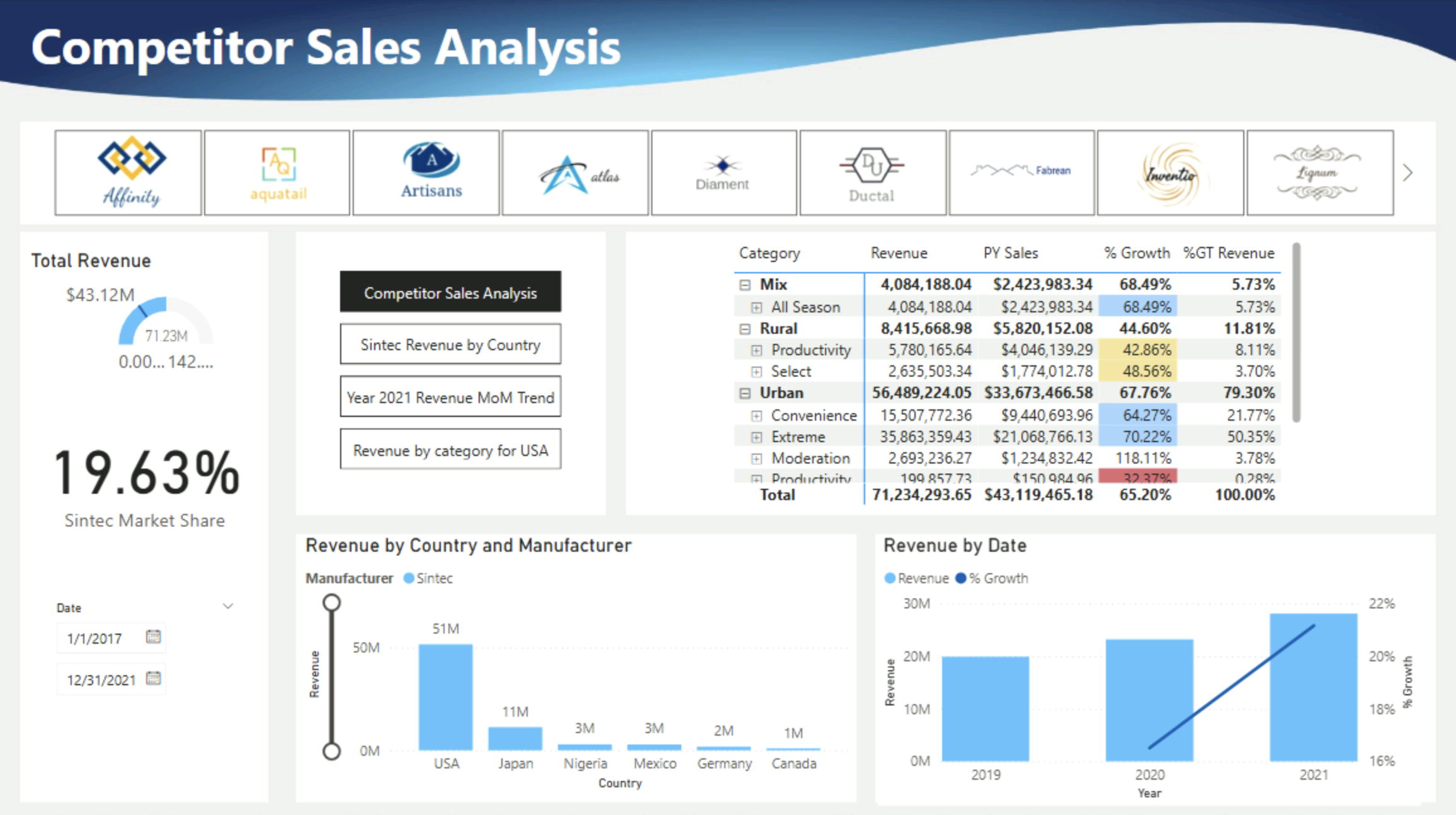Click the Revenue by category for USA button

pos(450,450)
